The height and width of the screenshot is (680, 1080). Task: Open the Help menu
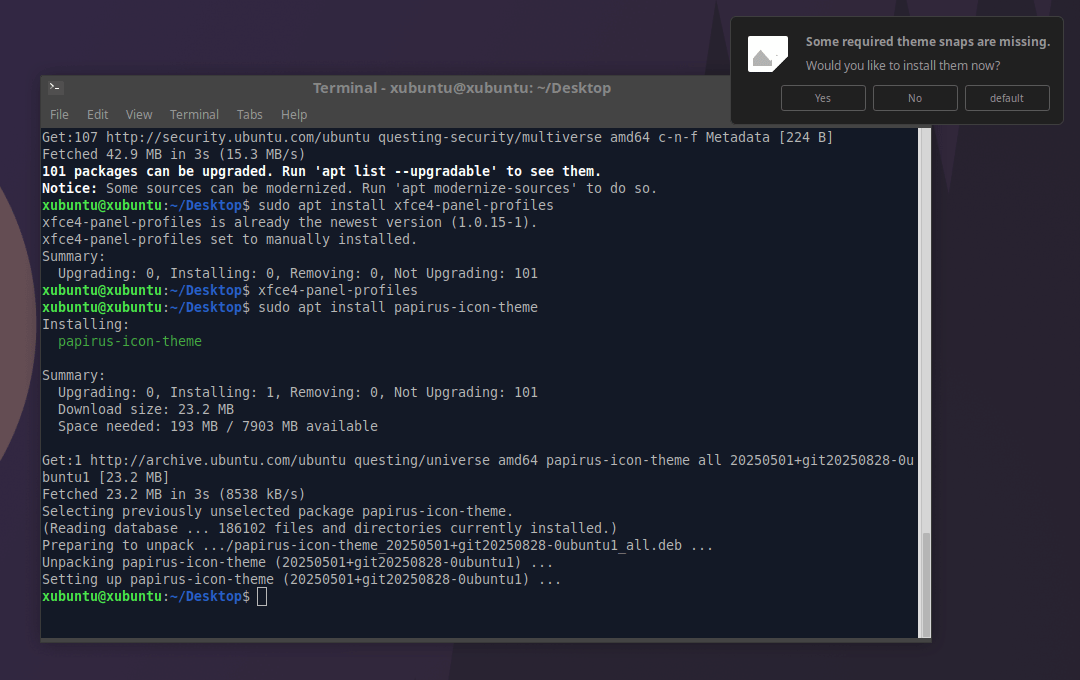[294, 114]
